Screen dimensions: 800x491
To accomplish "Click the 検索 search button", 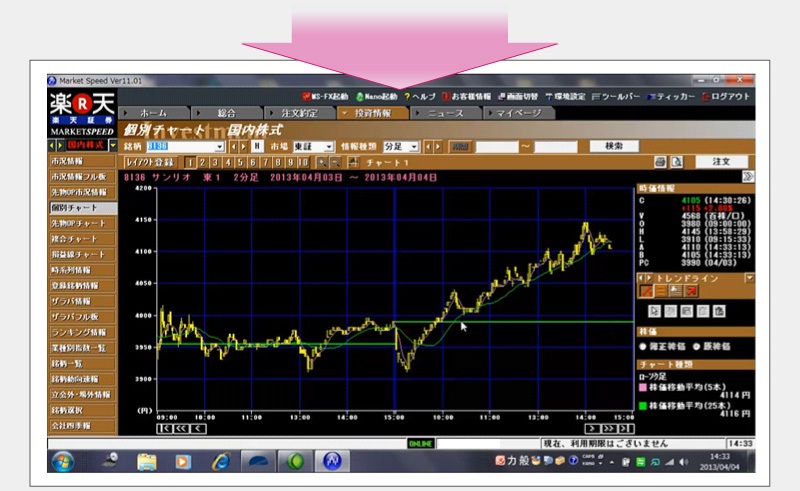I will coord(614,146).
